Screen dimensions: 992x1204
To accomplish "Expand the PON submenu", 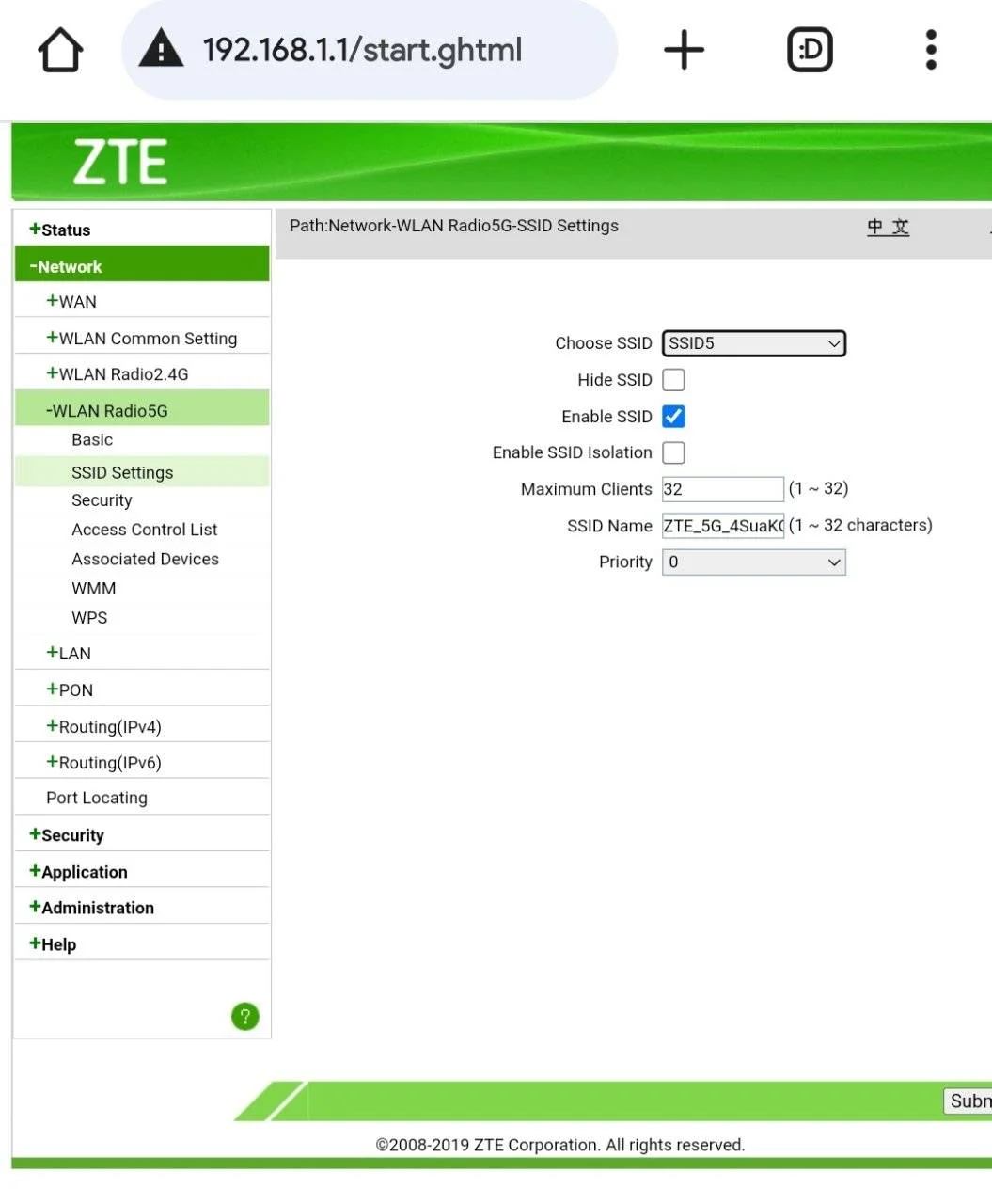I will pos(70,690).
